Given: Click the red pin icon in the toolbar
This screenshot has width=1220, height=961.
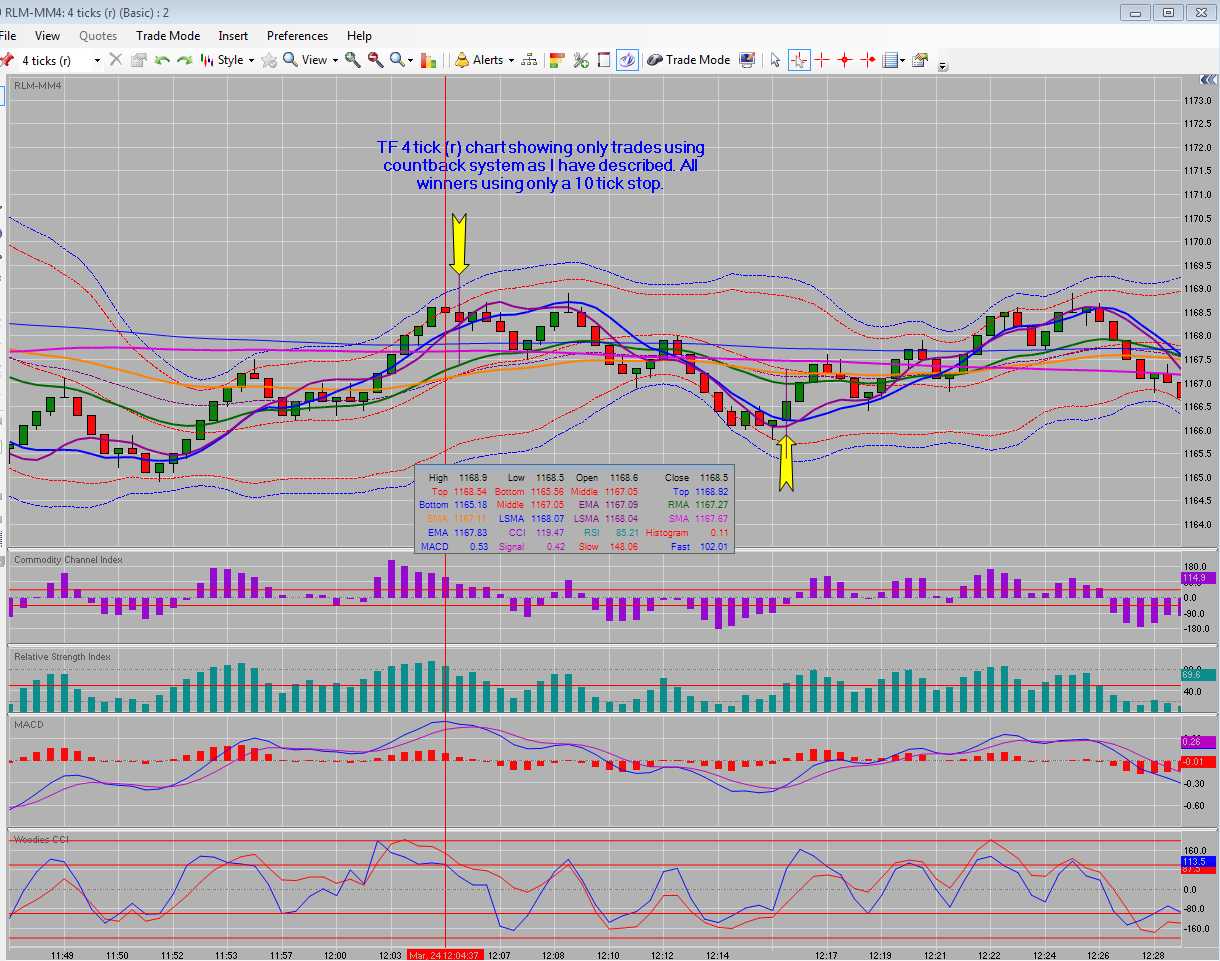Looking at the screenshot, I should coord(6,60).
